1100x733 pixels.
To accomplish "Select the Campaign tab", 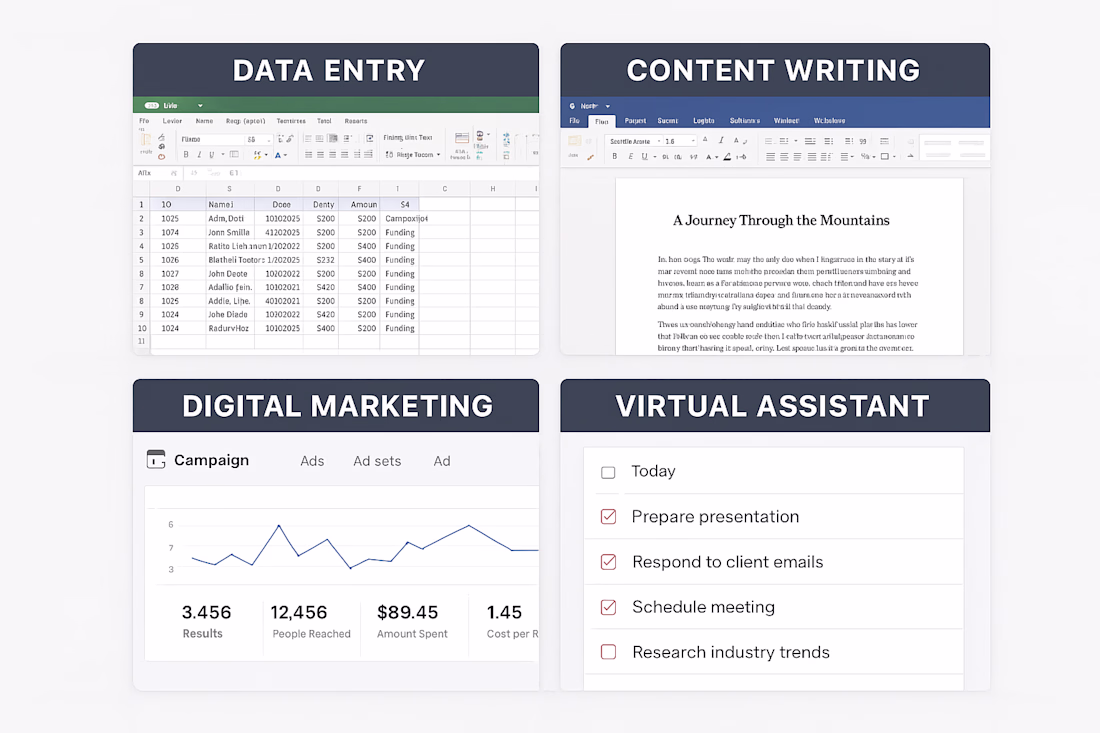I will [211, 460].
